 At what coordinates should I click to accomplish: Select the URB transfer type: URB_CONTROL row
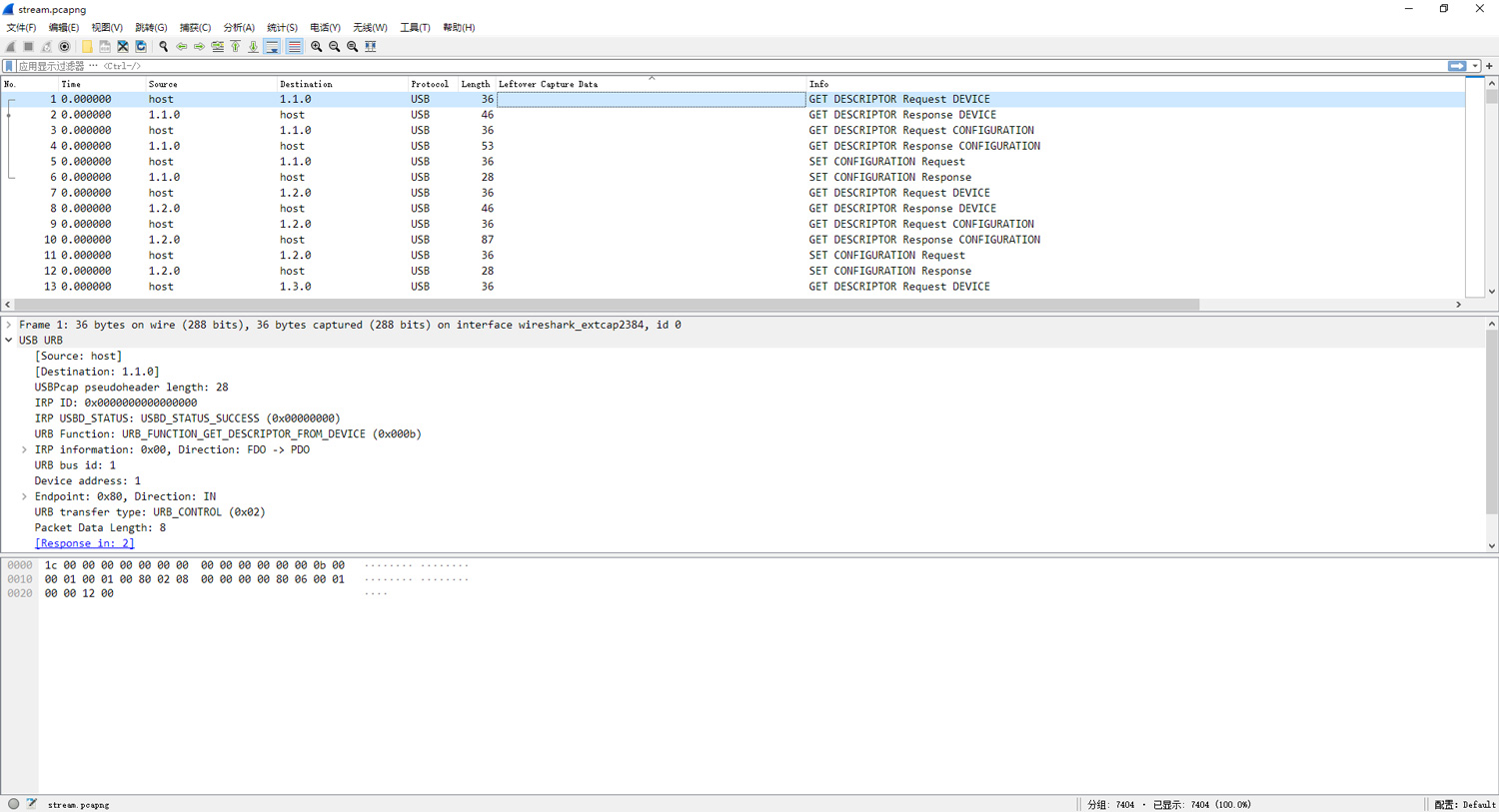(x=150, y=512)
